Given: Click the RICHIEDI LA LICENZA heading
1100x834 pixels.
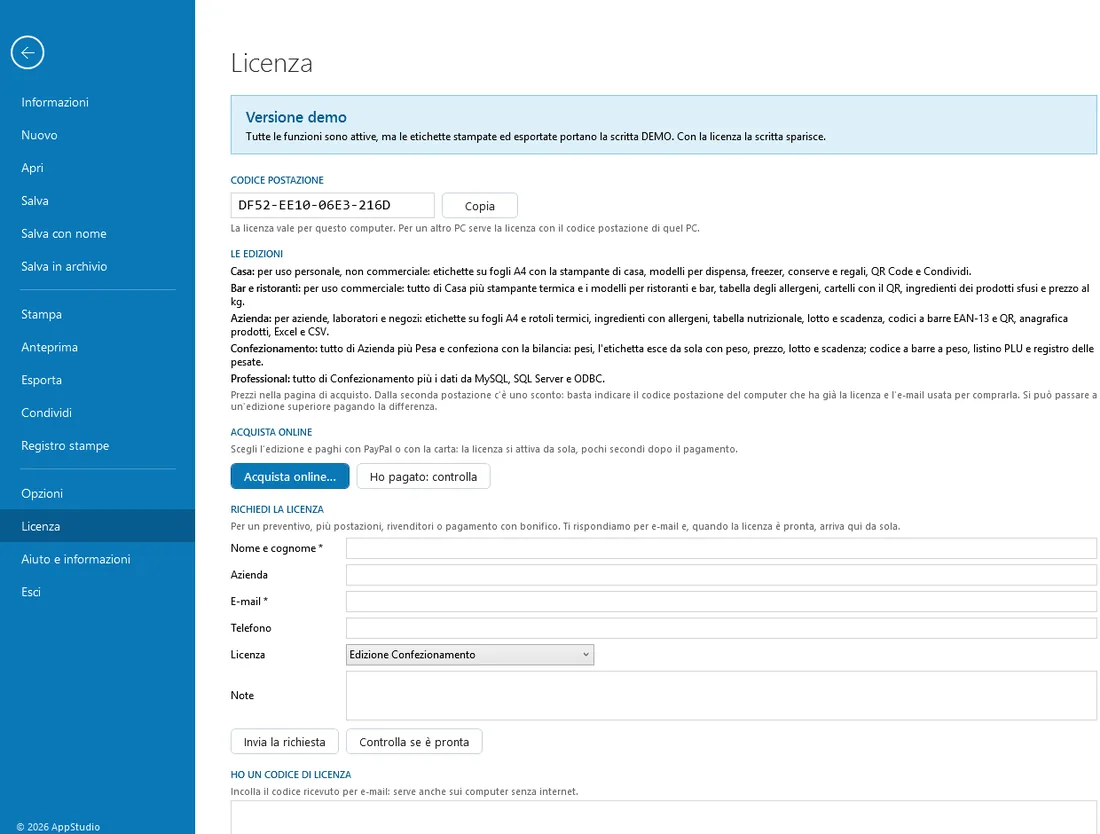Looking at the screenshot, I should pyautogui.click(x=277, y=510).
